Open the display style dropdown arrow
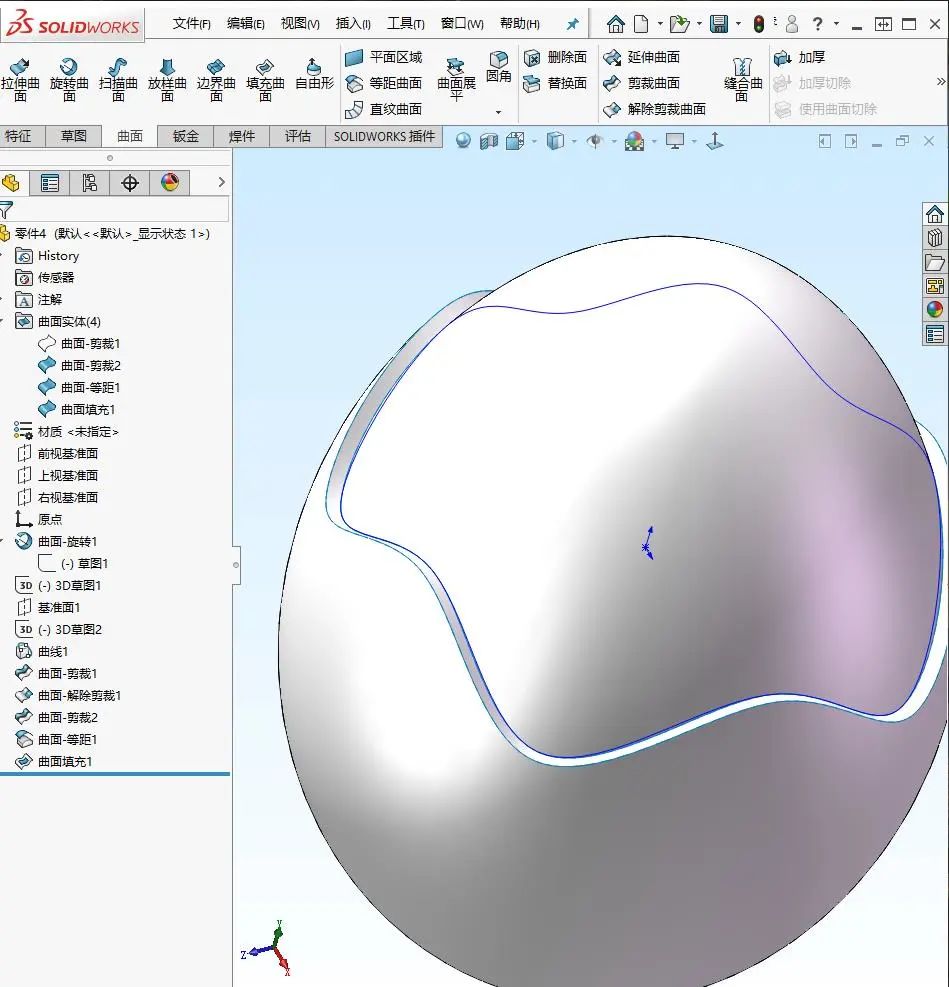 [x=573, y=141]
